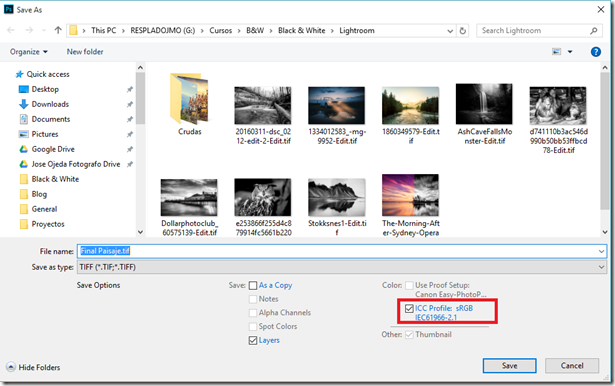
Task: Open Blog folder in sidebar
Action: pyautogui.click(x=39, y=194)
